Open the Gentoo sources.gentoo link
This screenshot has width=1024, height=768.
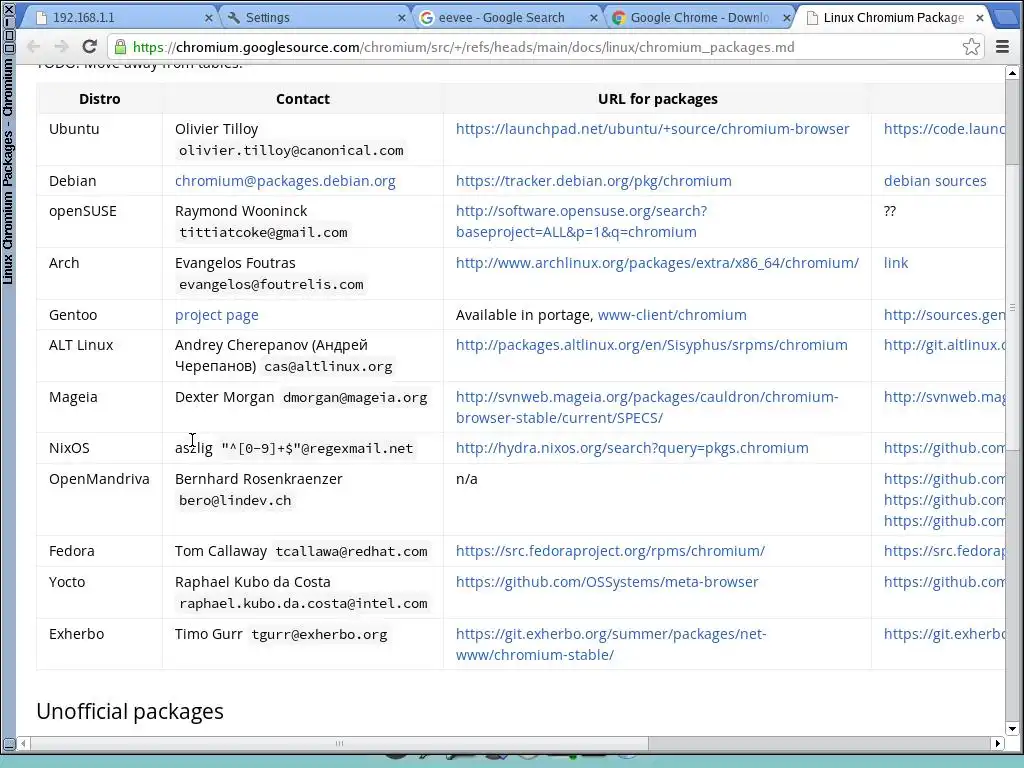click(x=944, y=315)
